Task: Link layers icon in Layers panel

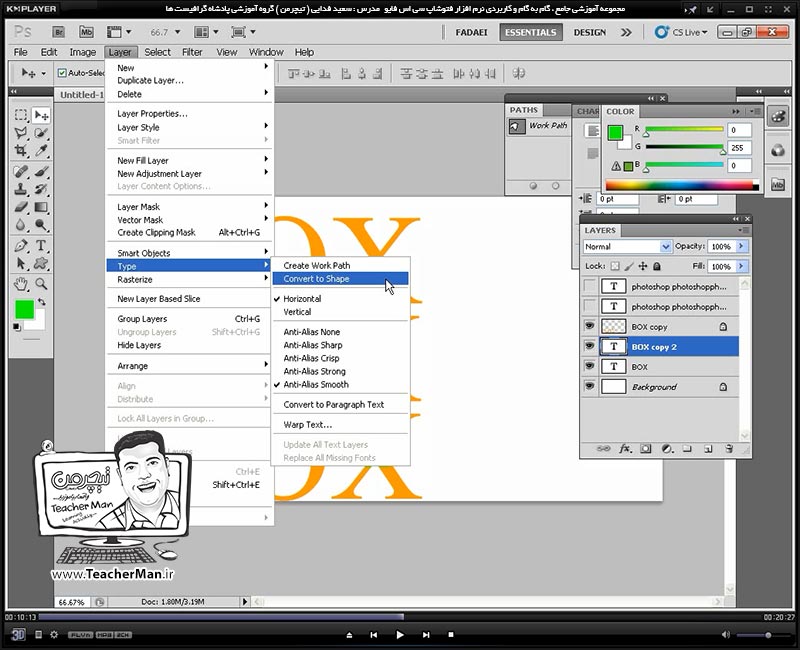Action: (x=604, y=449)
